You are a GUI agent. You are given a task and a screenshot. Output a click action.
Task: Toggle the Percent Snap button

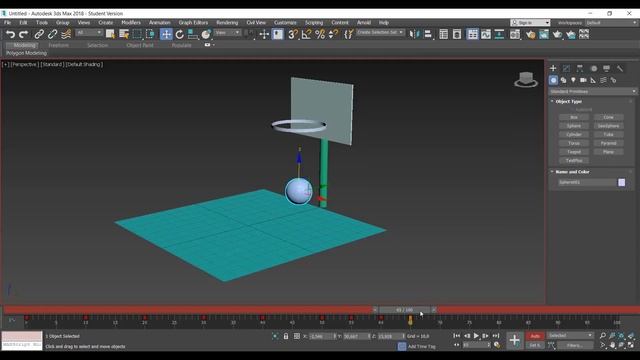coord(320,34)
